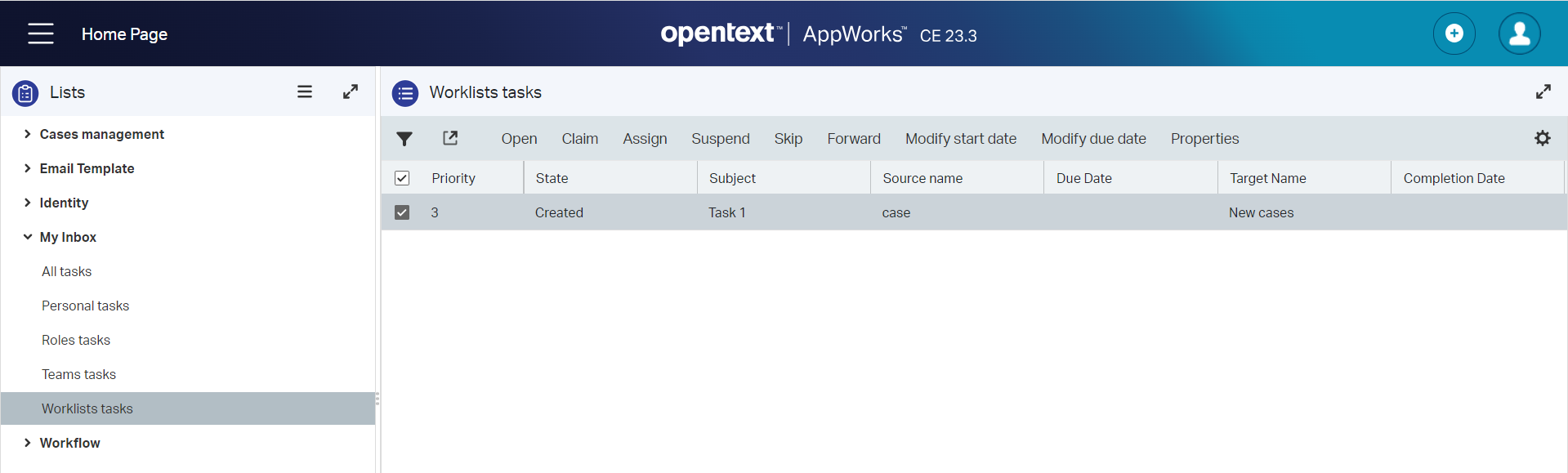Collapse the My Inbox tree node
The height and width of the screenshot is (473, 1568).
tap(28, 237)
